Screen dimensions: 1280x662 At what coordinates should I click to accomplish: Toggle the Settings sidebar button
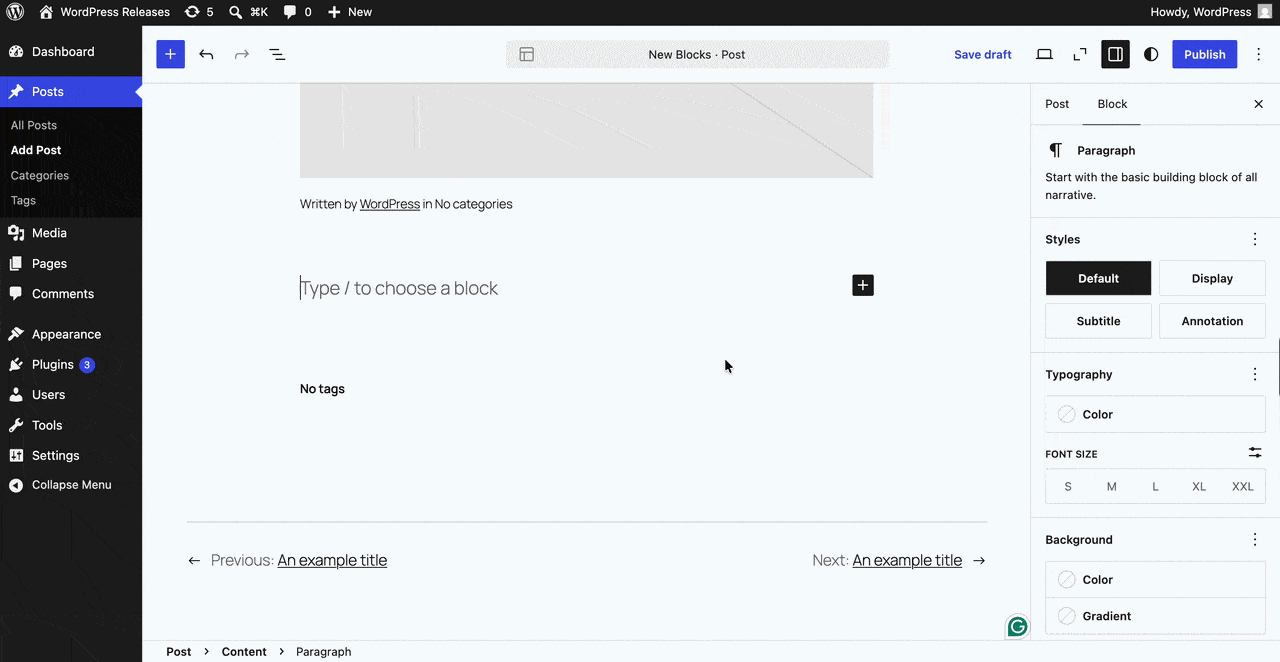pyautogui.click(x=1115, y=54)
